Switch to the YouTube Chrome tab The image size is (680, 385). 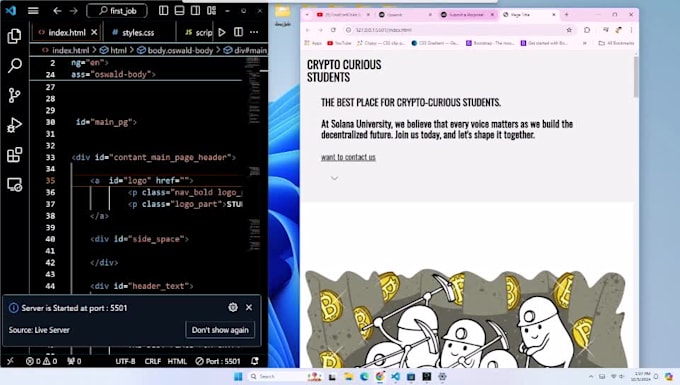(x=343, y=15)
